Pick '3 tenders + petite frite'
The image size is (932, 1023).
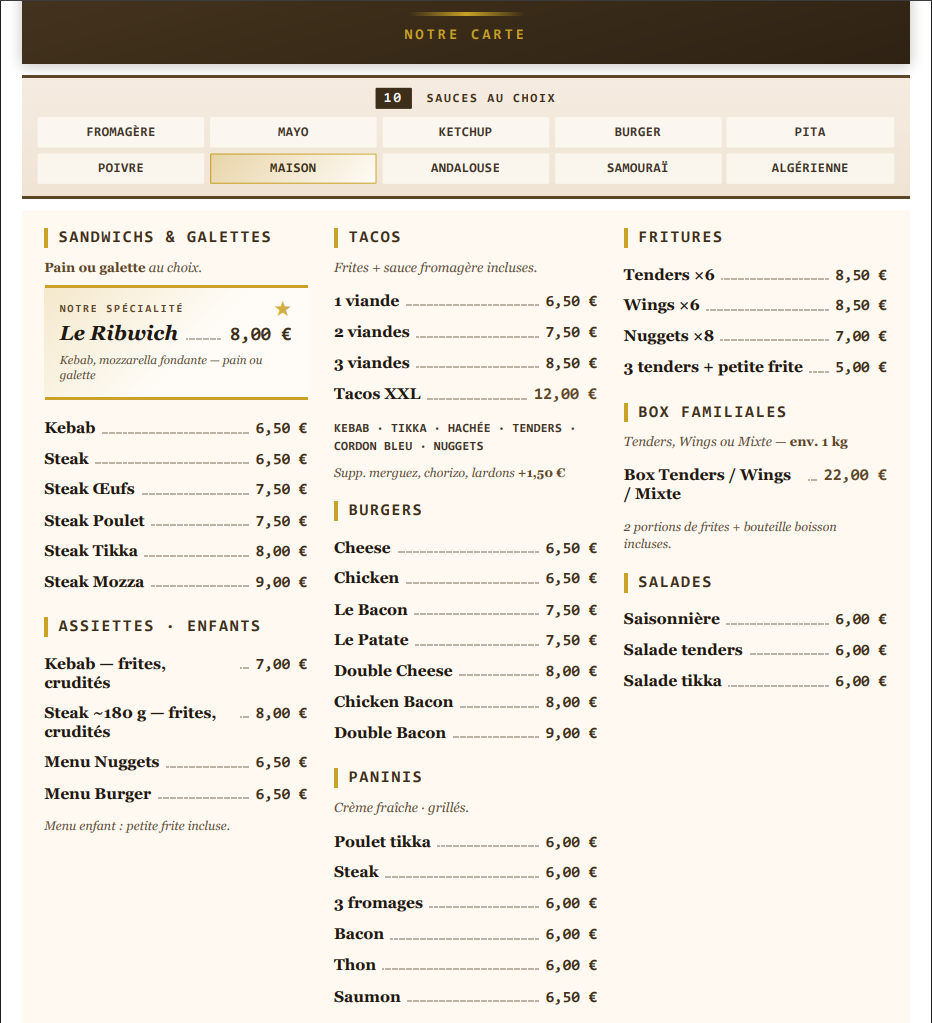pos(755,367)
